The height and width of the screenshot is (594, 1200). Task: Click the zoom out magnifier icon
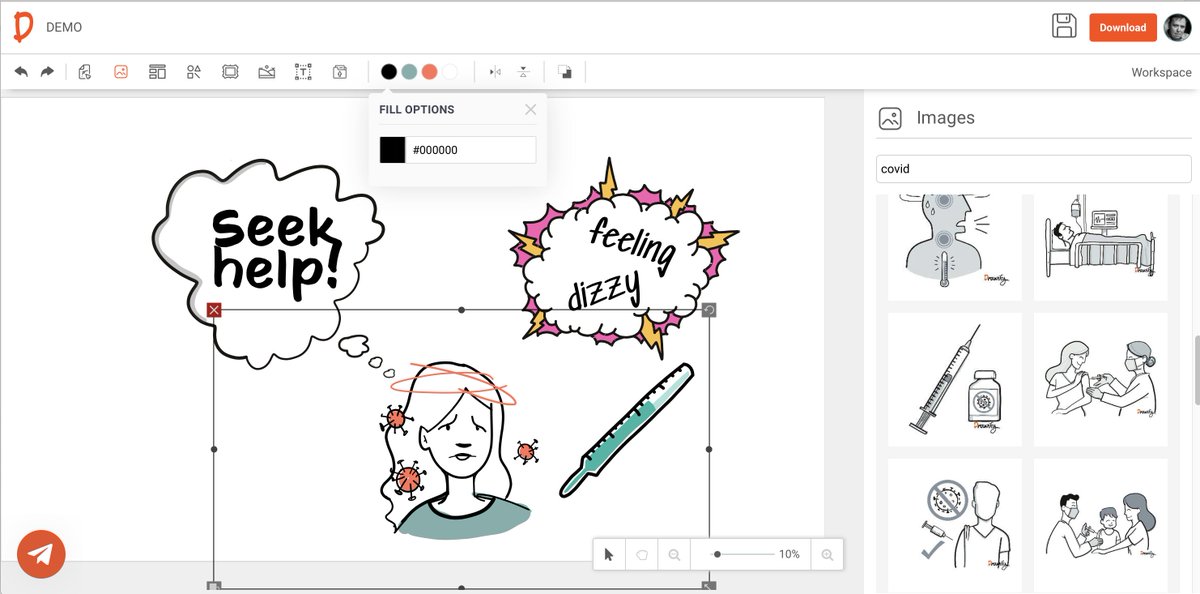(x=673, y=553)
